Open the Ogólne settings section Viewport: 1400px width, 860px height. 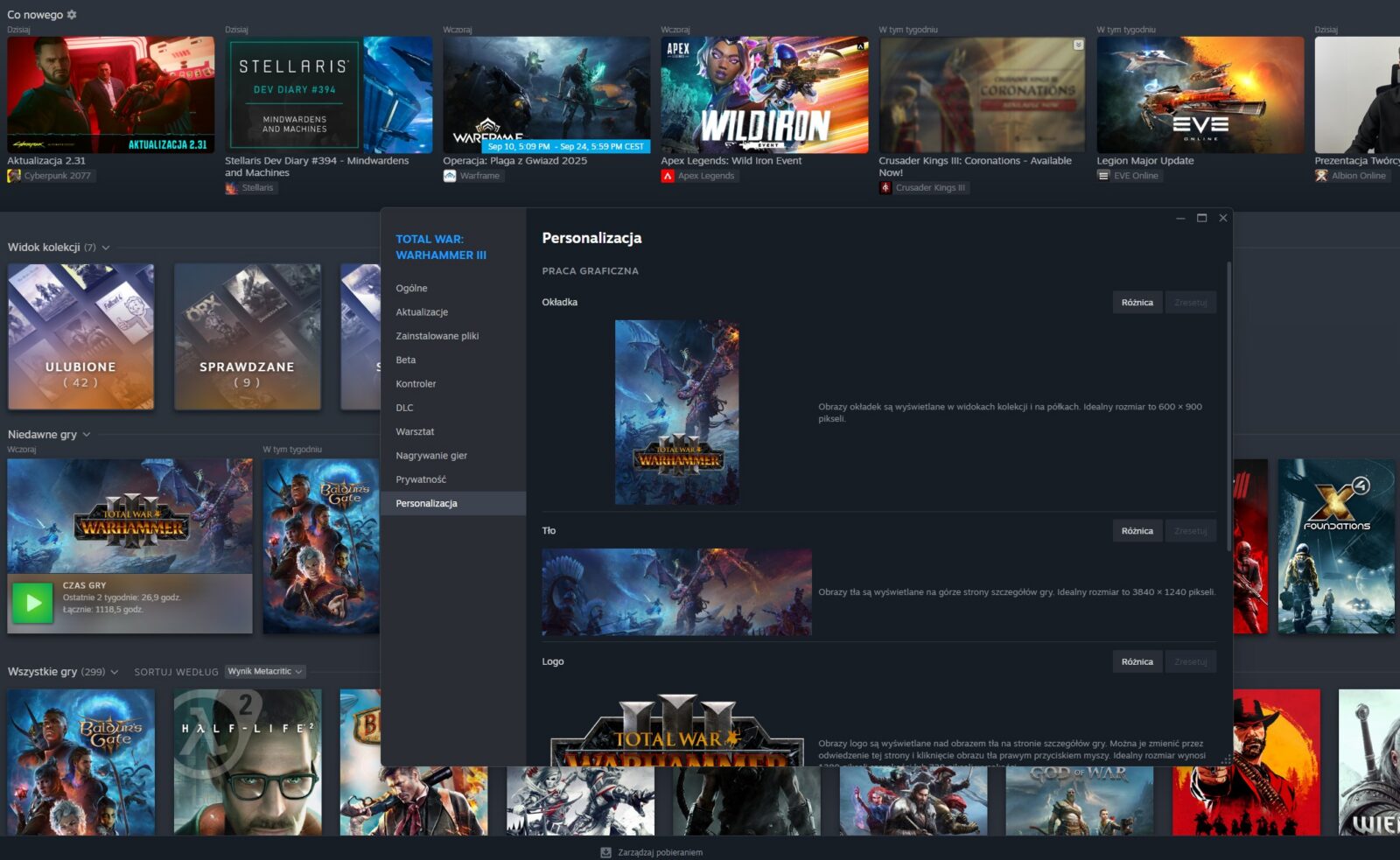[x=411, y=289]
